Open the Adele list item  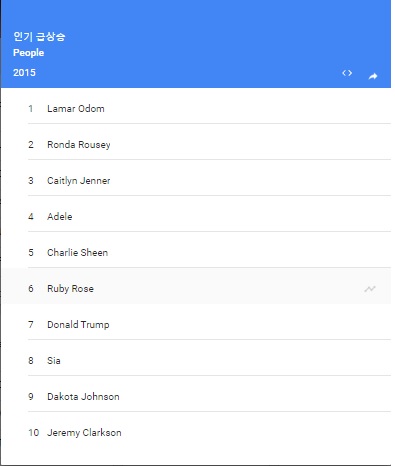(x=196, y=217)
